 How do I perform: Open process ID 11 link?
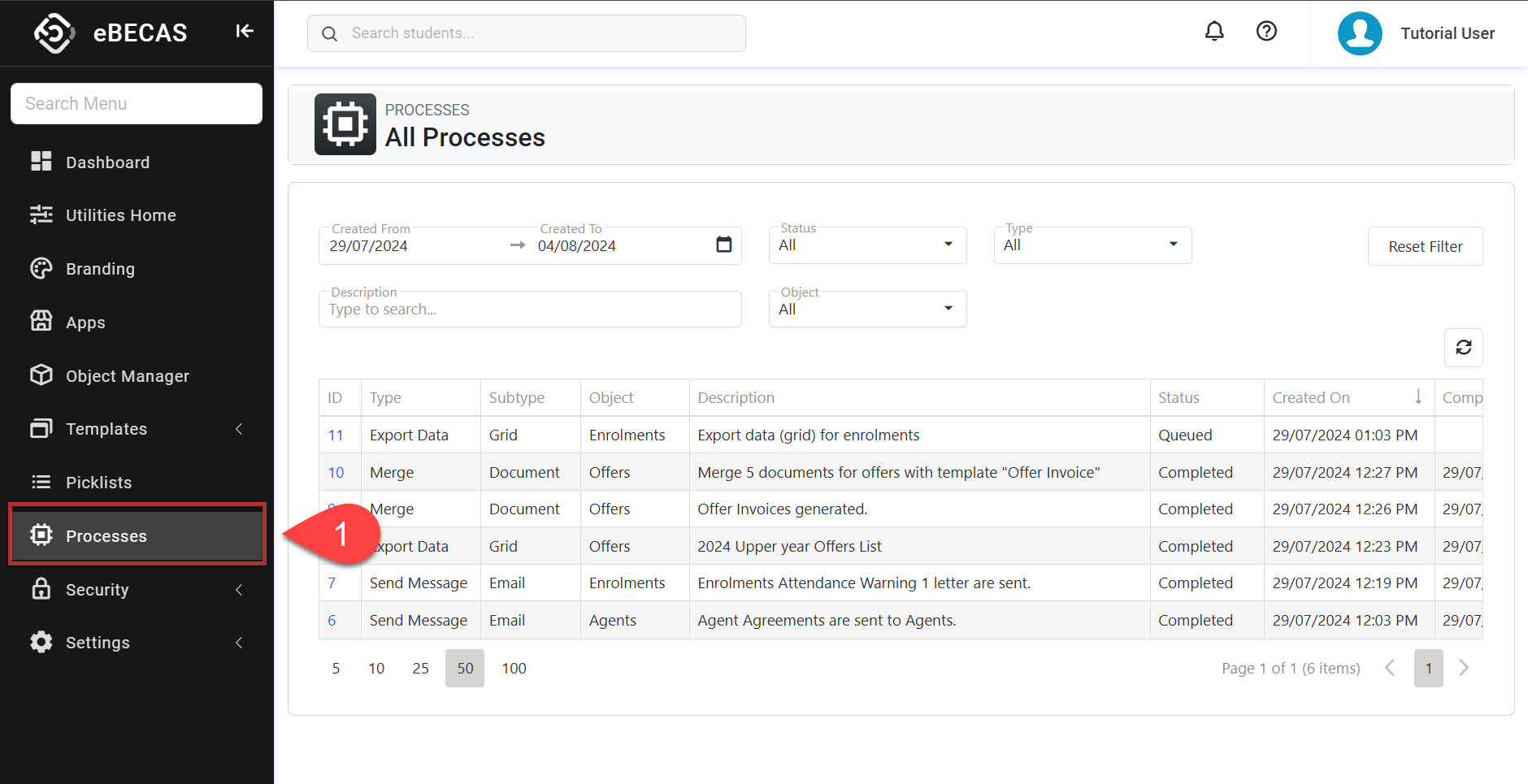click(336, 435)
